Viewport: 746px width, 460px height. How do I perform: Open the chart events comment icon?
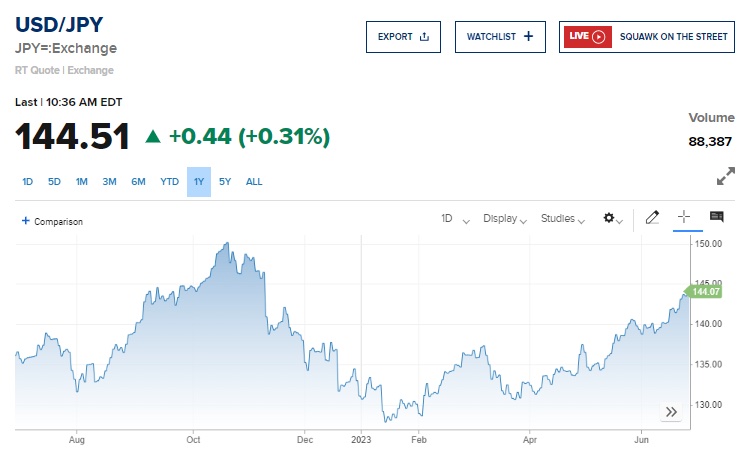coord(717,217)
